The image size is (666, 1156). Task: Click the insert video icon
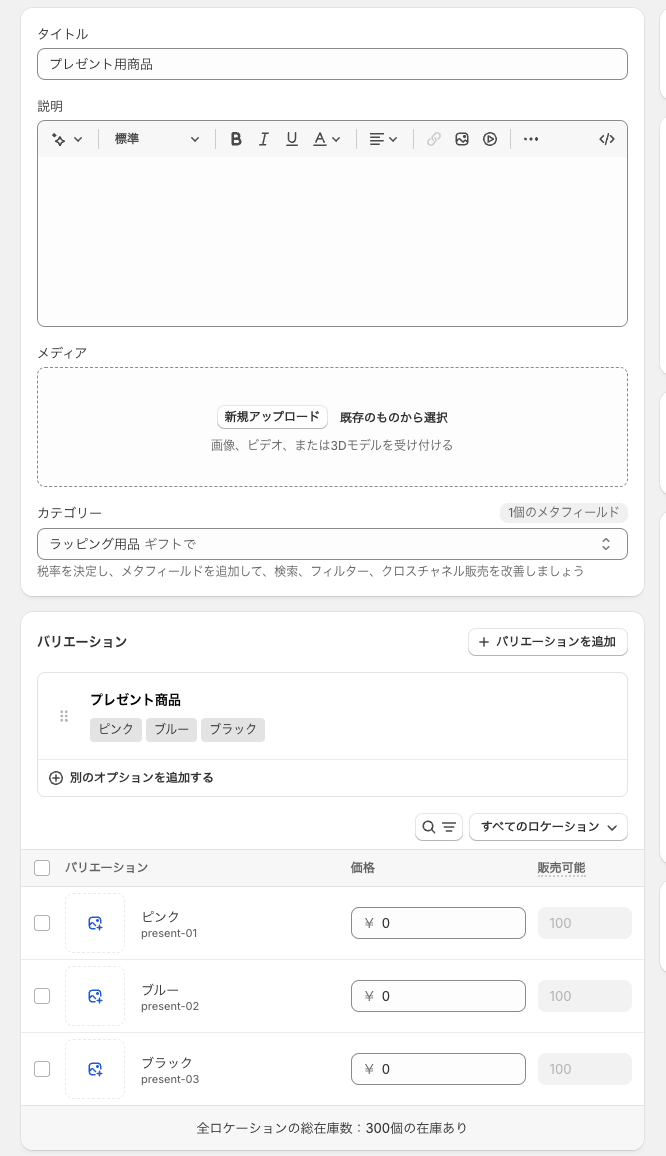(490, 139)
